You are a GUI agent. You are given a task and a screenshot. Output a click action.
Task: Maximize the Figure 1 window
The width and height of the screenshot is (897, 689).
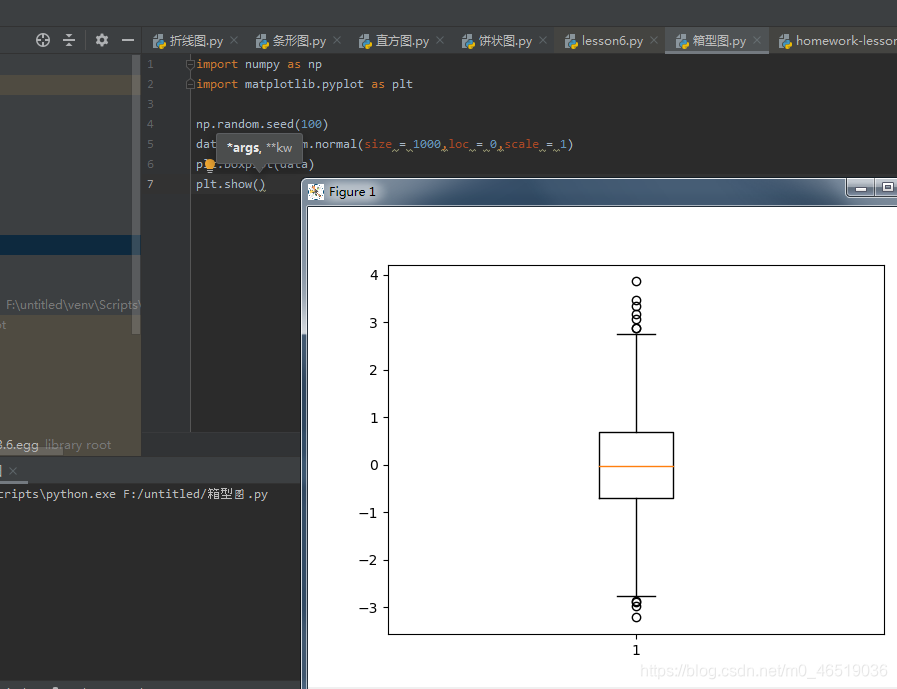coord(887,188)
